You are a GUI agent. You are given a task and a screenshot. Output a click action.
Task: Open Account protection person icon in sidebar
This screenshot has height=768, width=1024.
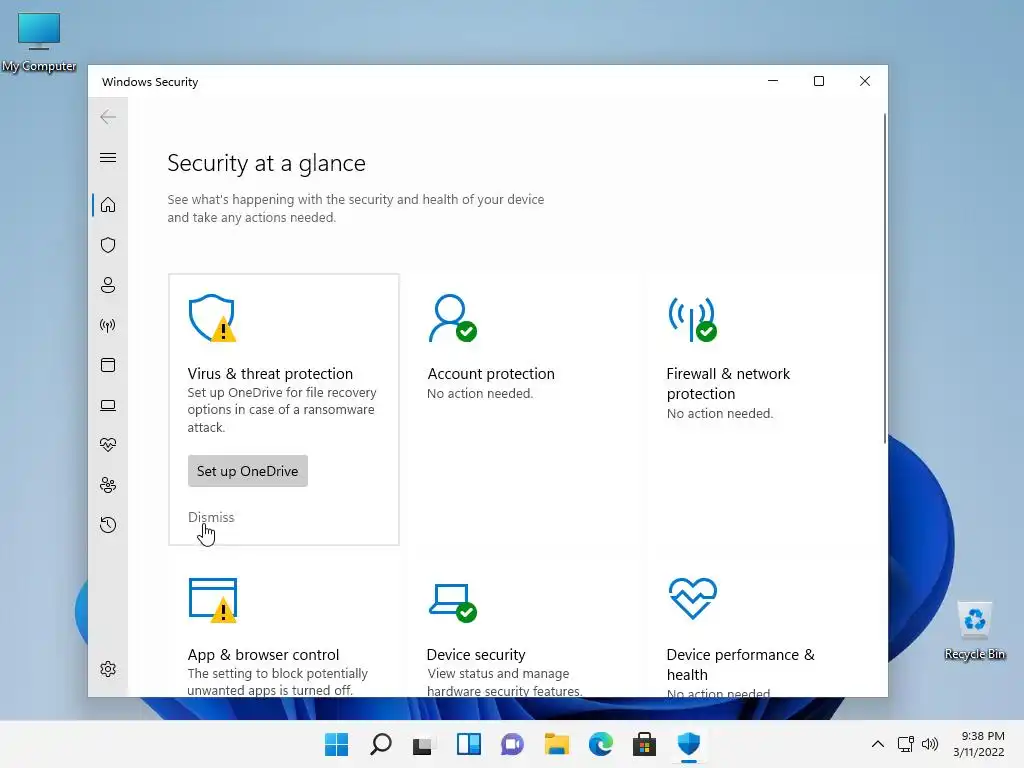tap(108, 285)
